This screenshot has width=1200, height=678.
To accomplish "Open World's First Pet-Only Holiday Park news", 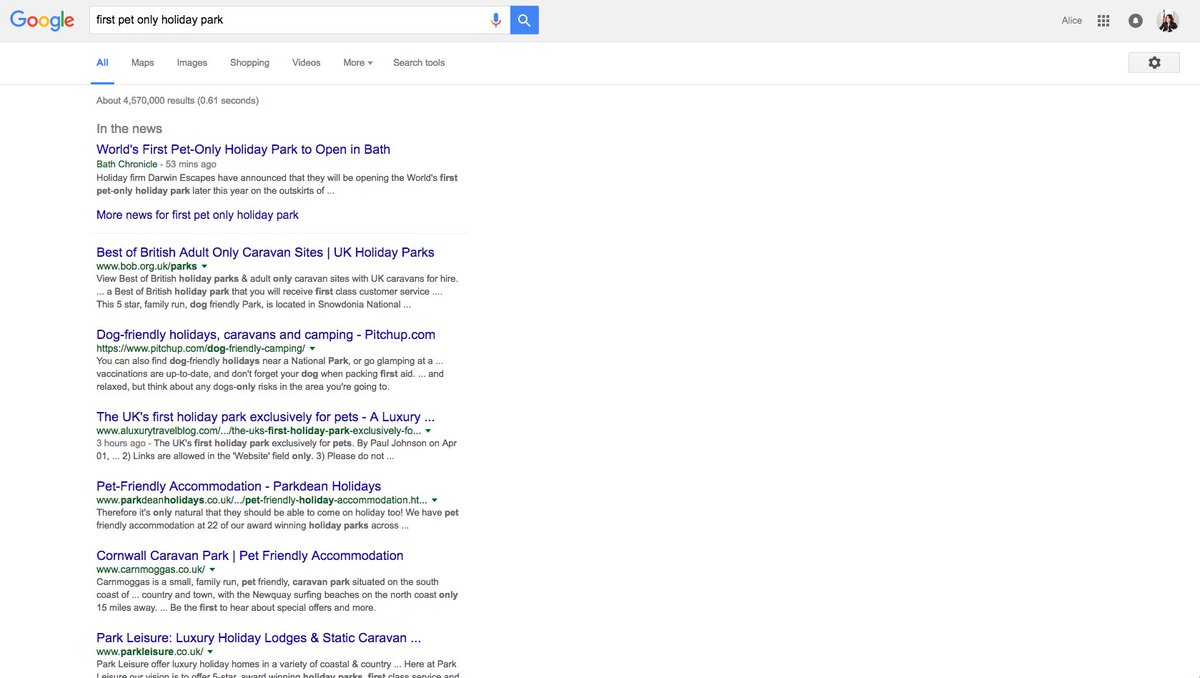I will (x=243, y=149).
